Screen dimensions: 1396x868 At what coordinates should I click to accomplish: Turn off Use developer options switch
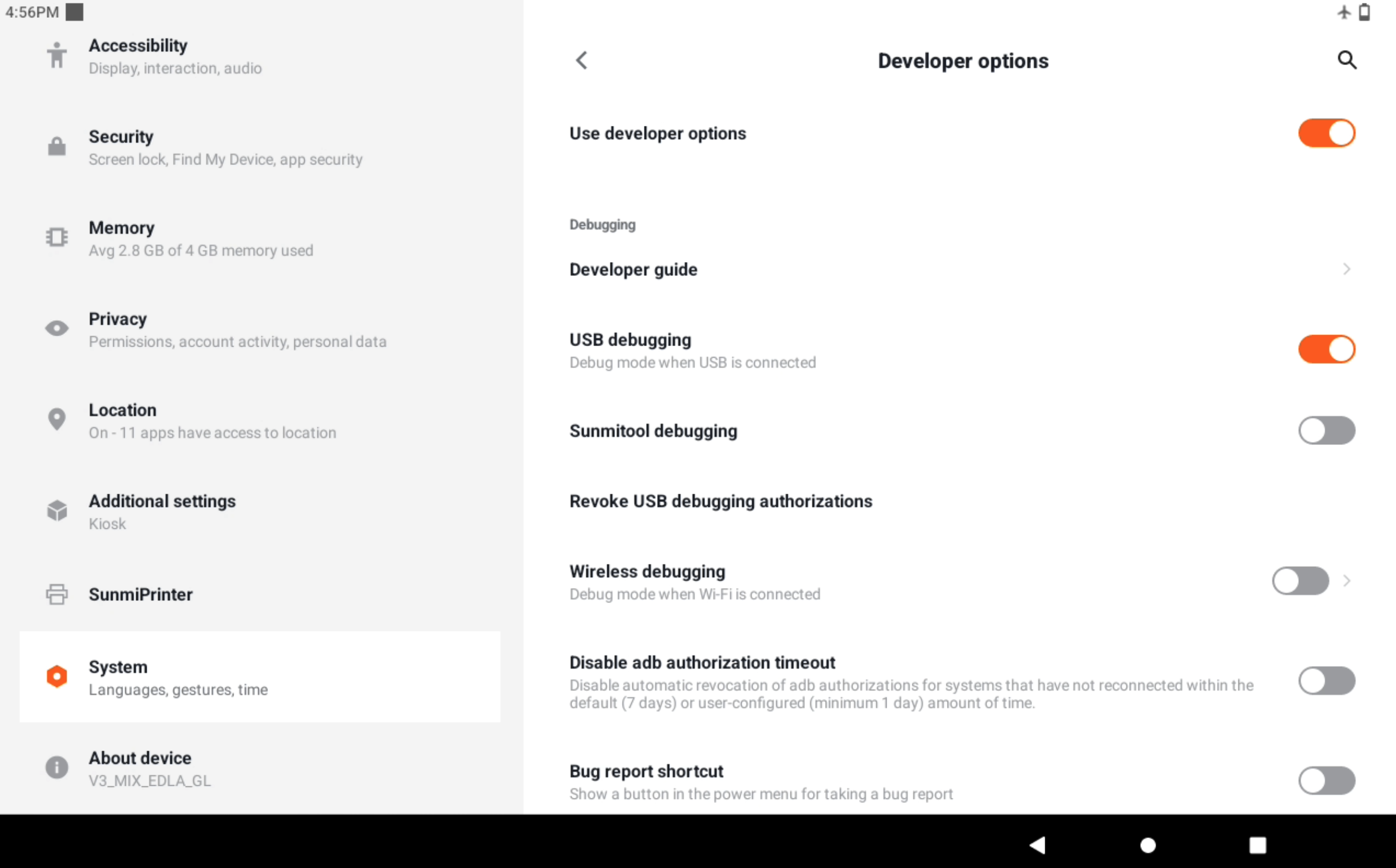point(1326,133)
